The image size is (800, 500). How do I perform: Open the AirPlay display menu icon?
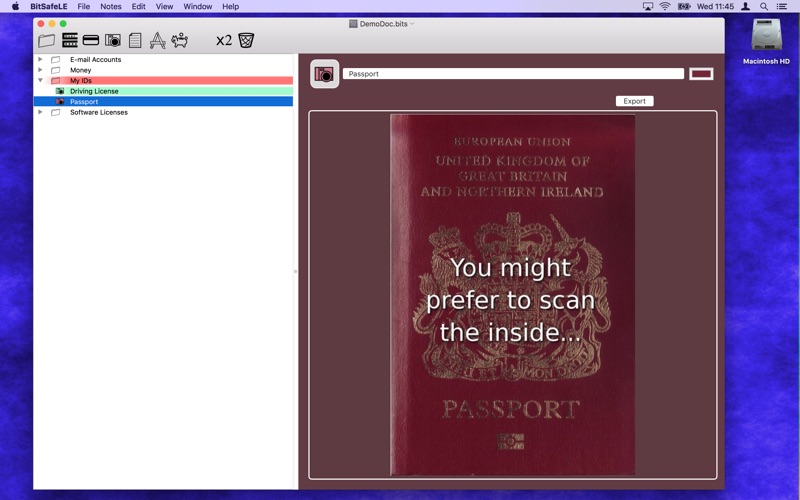[x=648, y=7]
